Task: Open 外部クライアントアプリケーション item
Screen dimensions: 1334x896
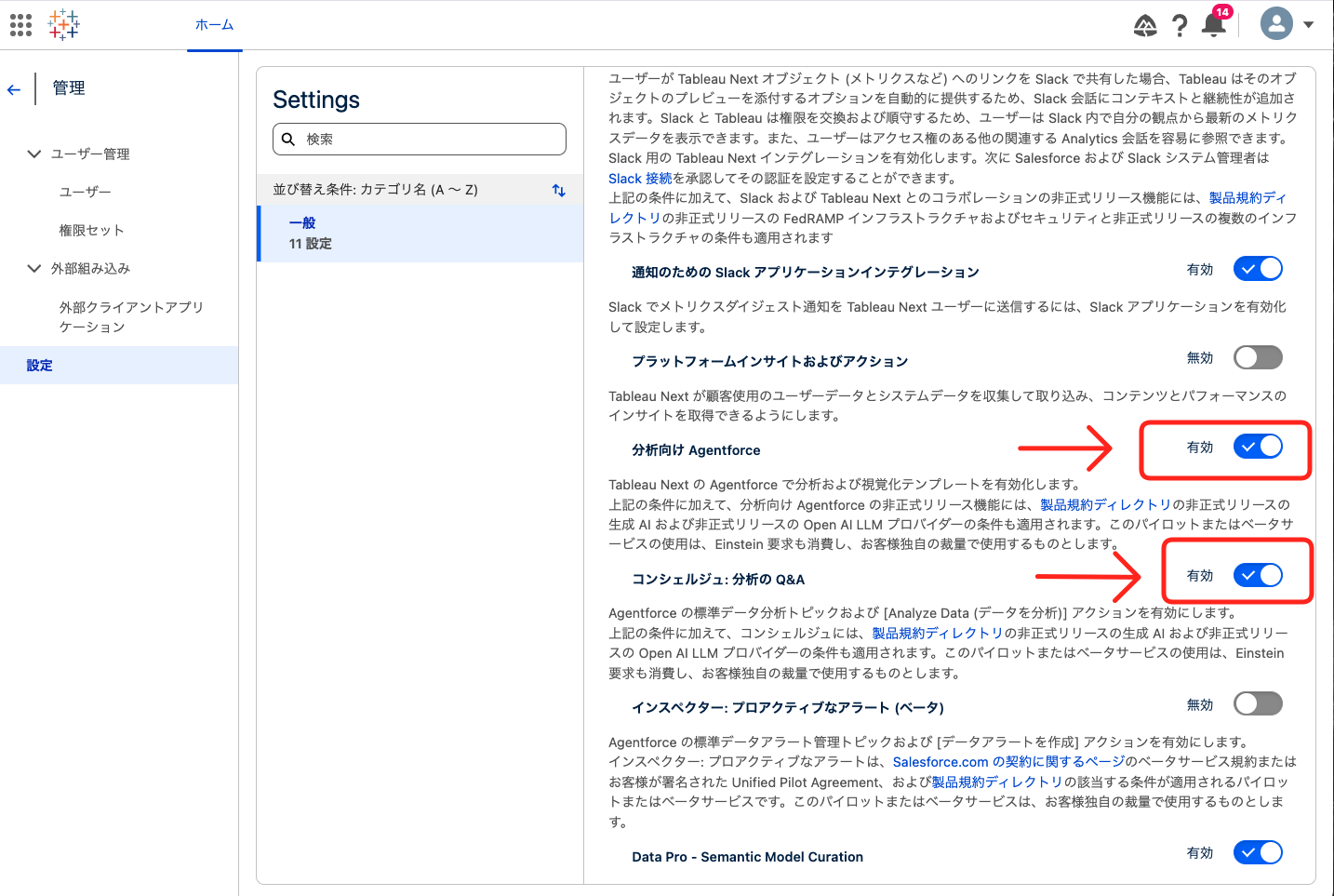Action: tap(131, 316)
